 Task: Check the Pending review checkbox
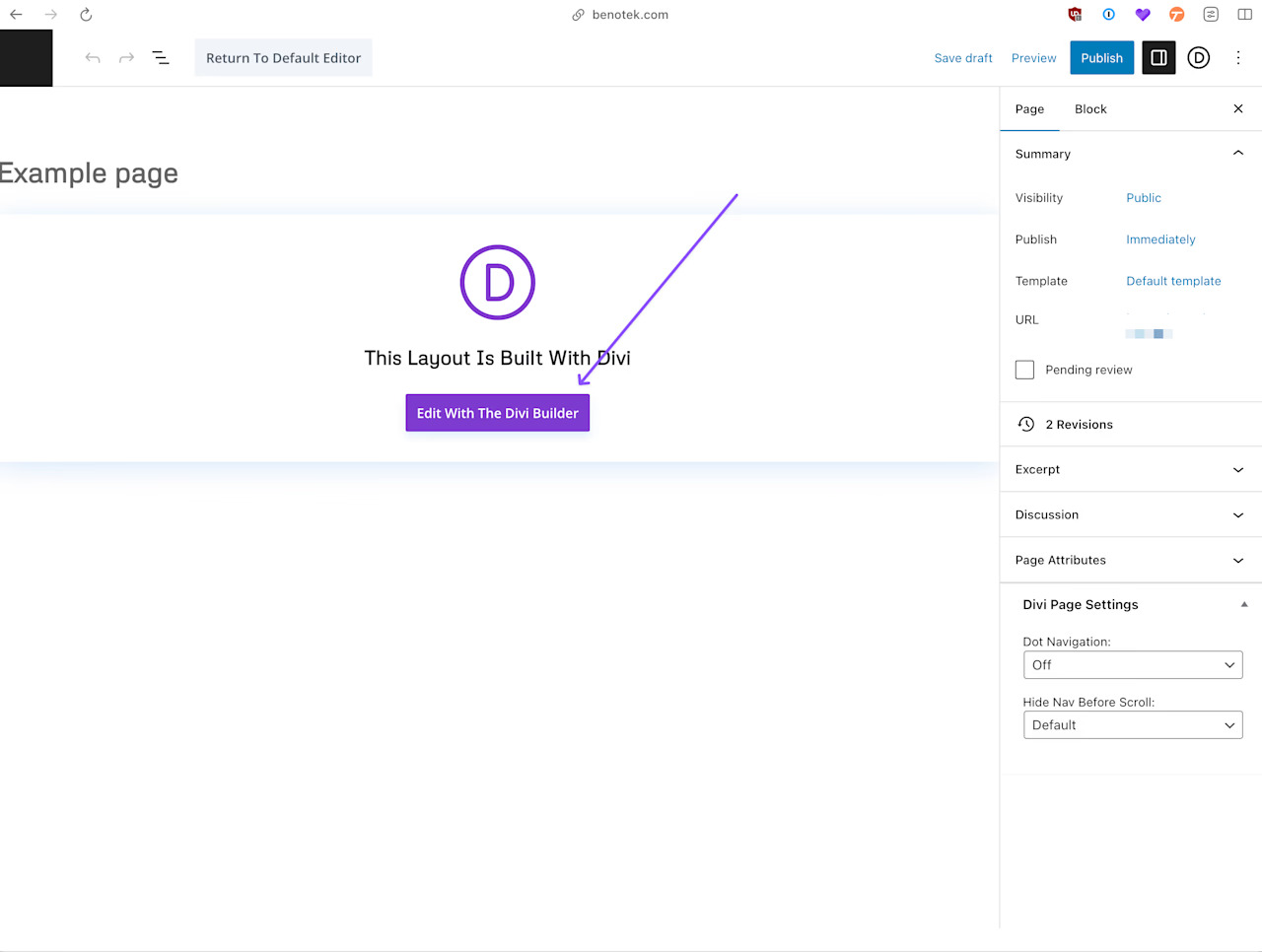(x=1024, y=370)
